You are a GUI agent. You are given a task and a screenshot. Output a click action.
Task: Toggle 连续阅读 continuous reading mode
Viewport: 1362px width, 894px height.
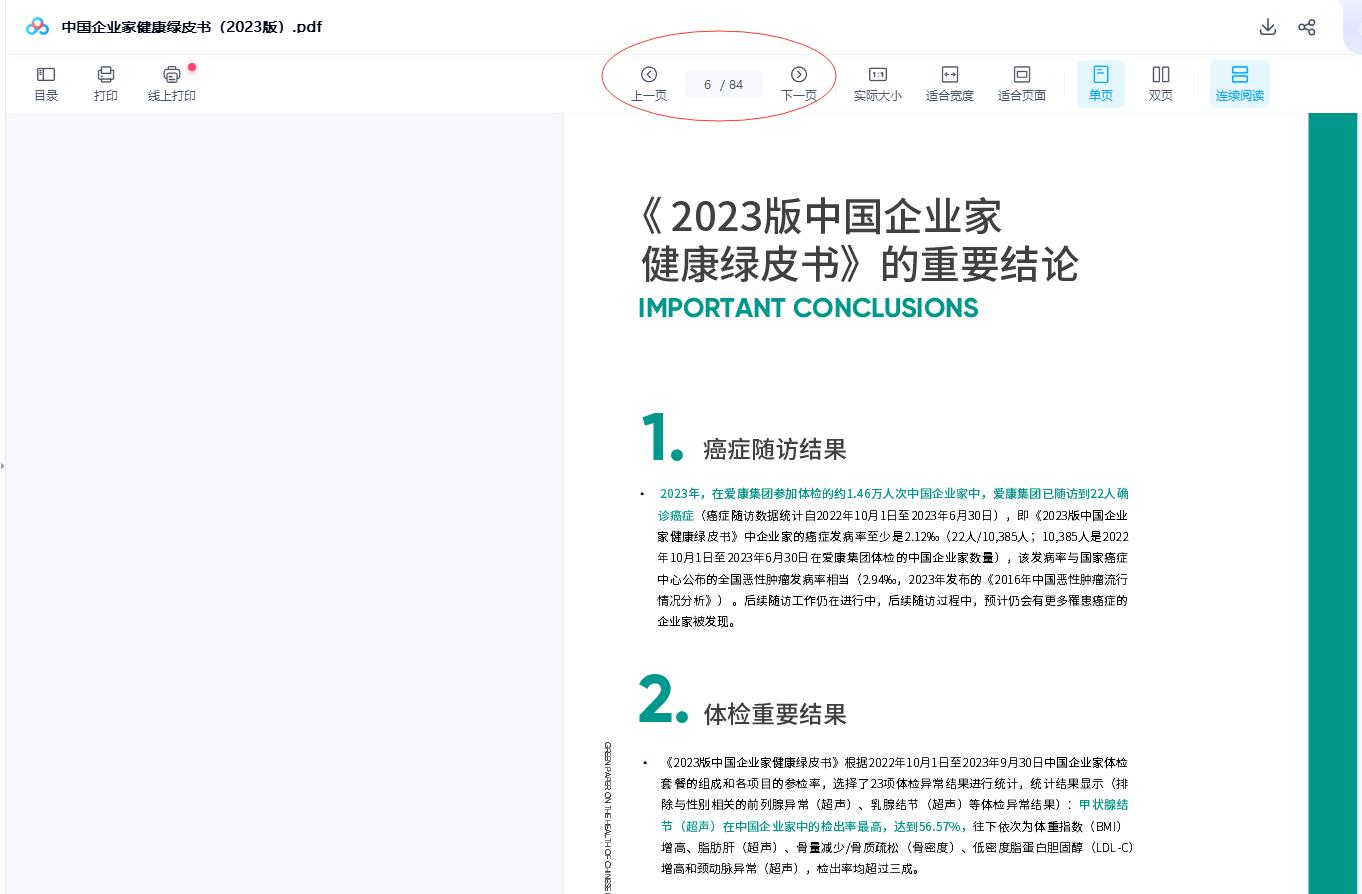click(x=1239, y=83)
